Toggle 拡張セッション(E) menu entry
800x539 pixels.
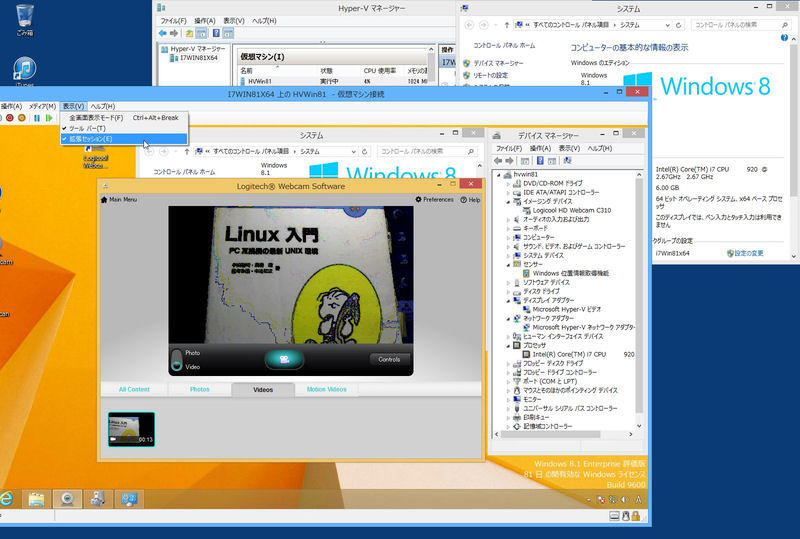point(124,139)
